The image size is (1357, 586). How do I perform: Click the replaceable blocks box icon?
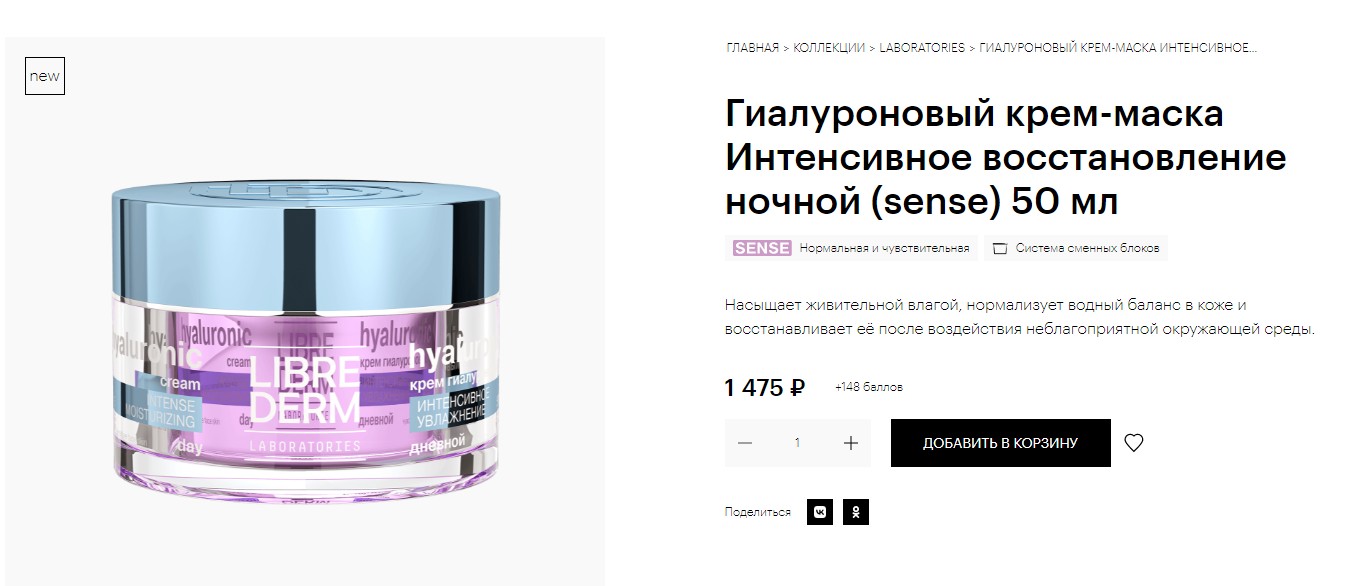point(999,248)
